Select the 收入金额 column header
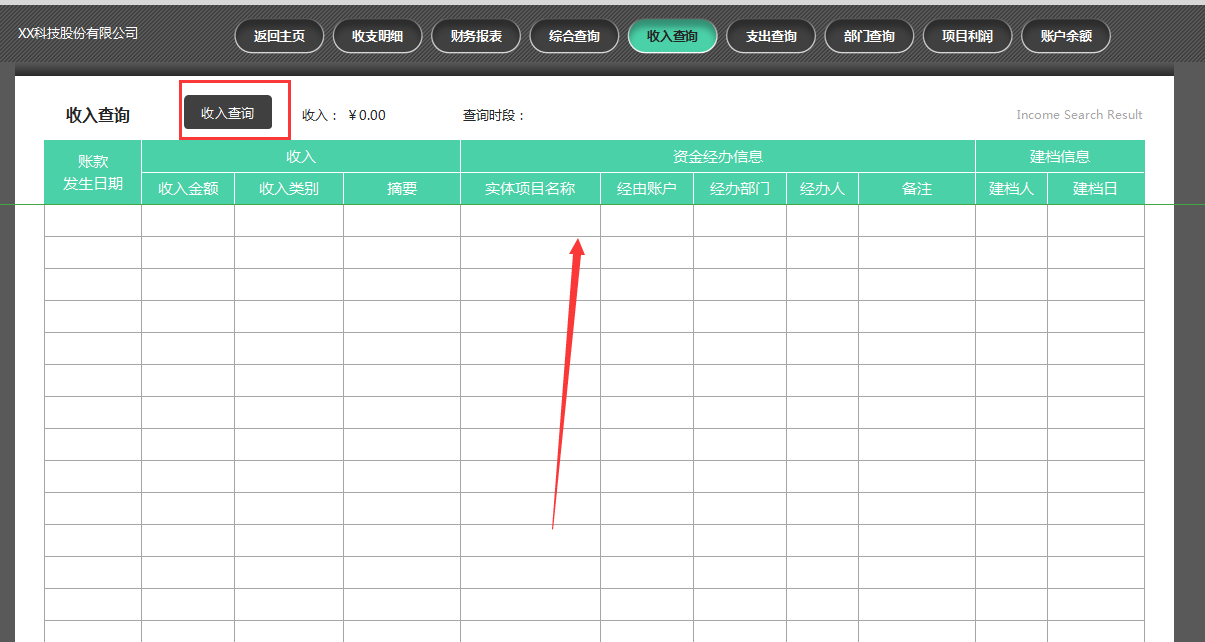This screenshot has width=1205, height=642. 187,188
